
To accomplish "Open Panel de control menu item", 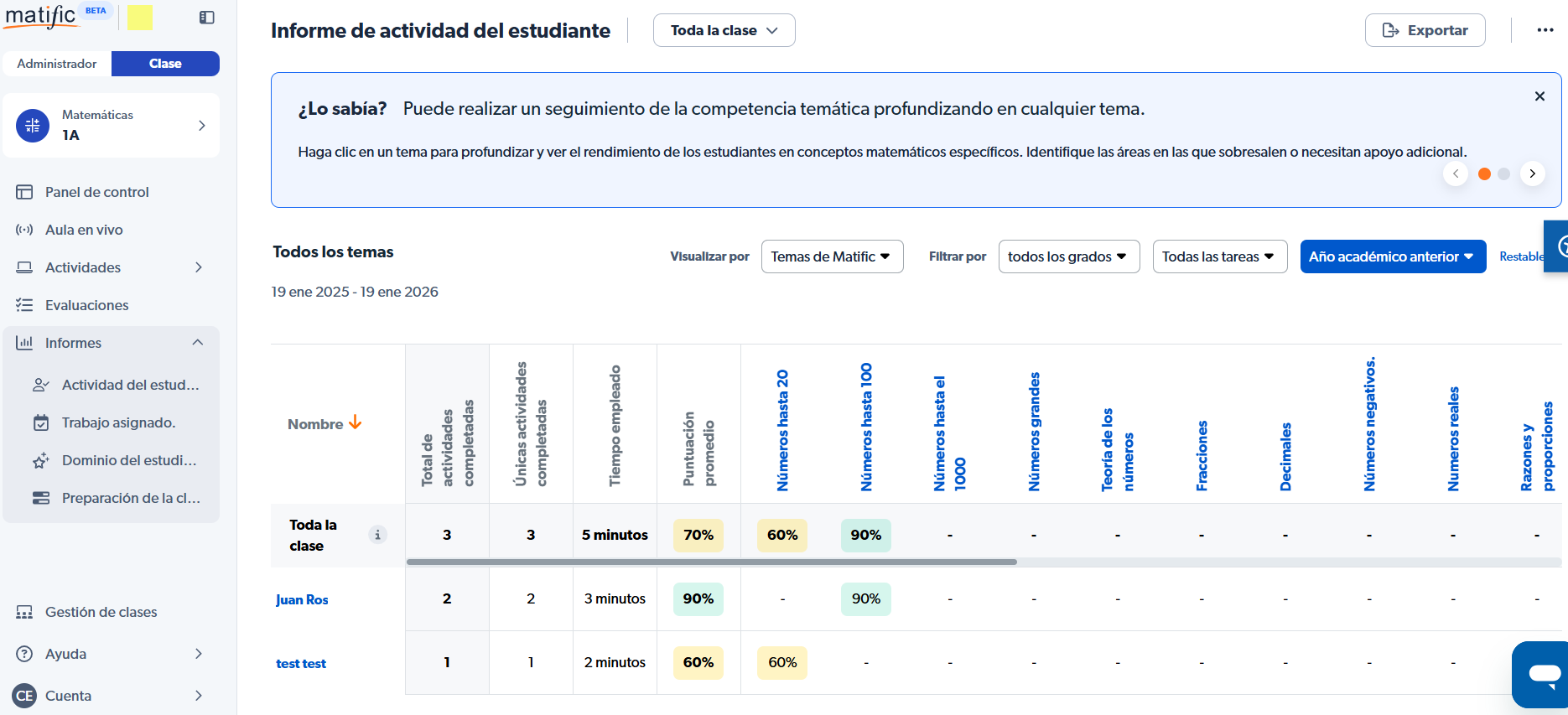I will 96,192.
